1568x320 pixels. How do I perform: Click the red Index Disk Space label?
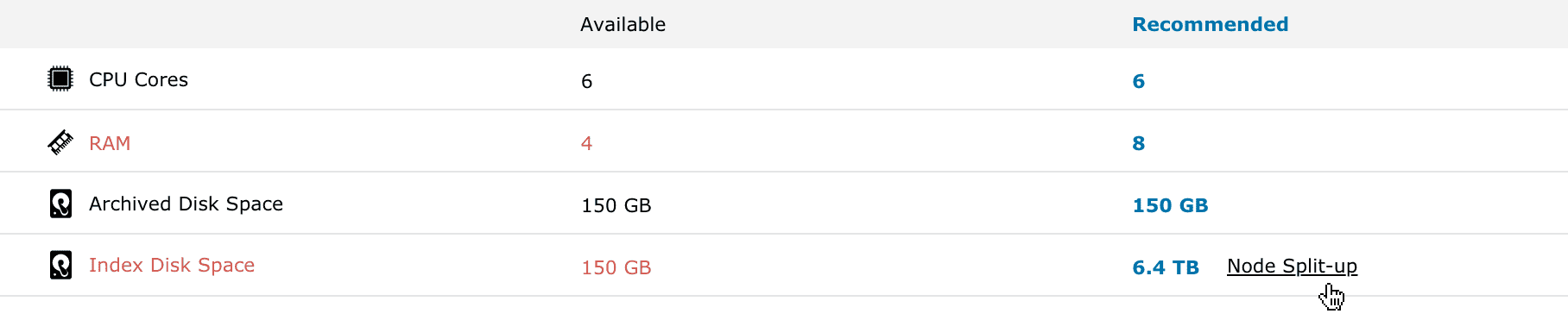[172, 265]
